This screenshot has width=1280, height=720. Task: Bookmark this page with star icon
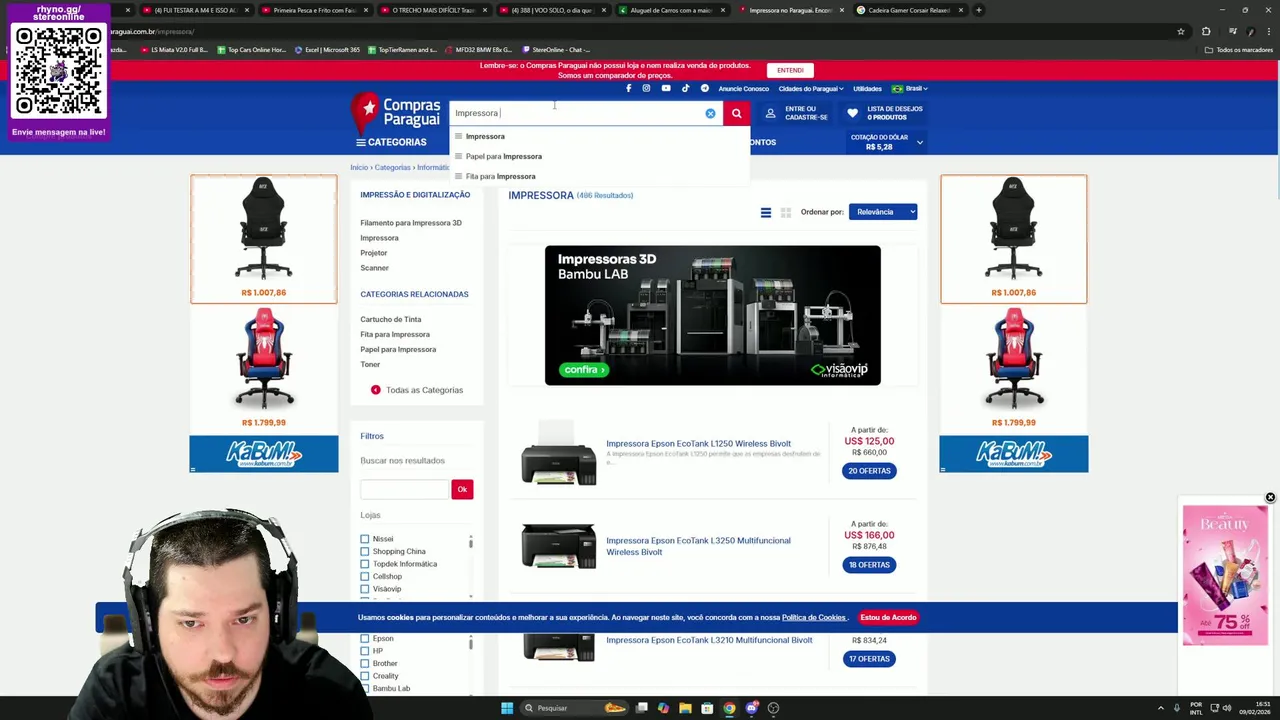pos(1181,31)
